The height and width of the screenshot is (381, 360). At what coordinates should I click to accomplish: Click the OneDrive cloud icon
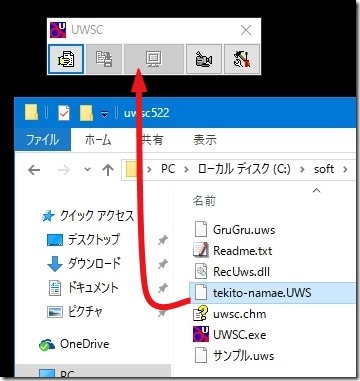(x=46, y=345)
